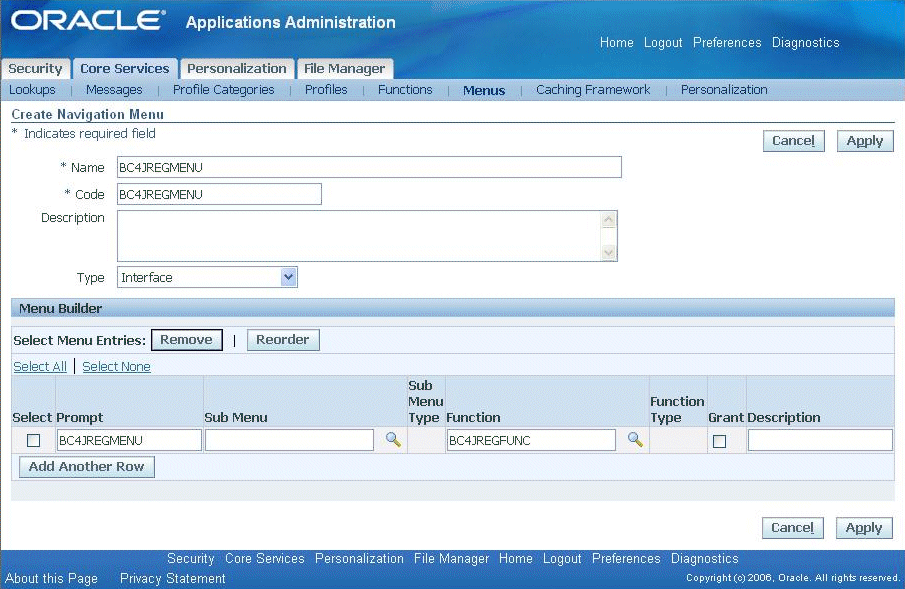The width and height of the screenshot is (905, 589).
Task: Click footer Home link
Action: pos(515,558)
